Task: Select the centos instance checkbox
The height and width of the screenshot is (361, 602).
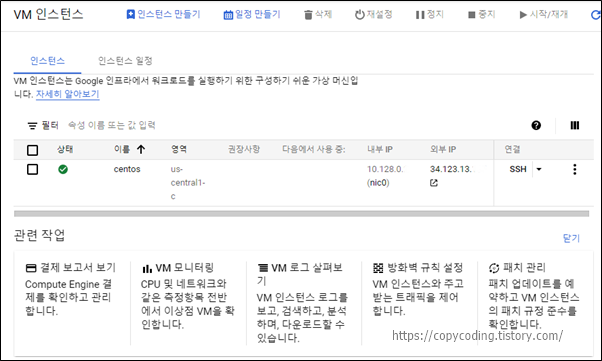Action: coord(33,169)
